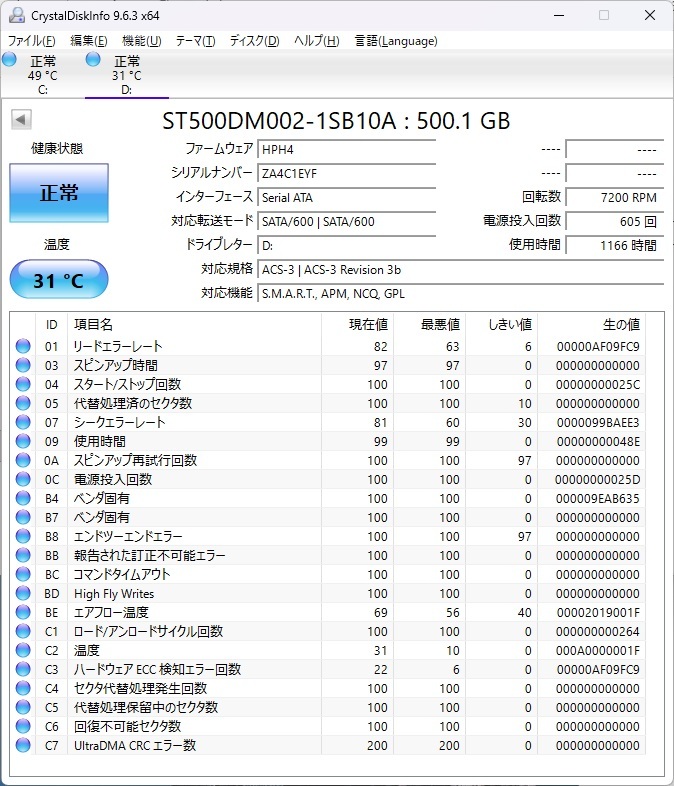Click status circle for ID B4 ベンダ固有
This screenshot has height=786, width=674.
(x=23, y=498)
